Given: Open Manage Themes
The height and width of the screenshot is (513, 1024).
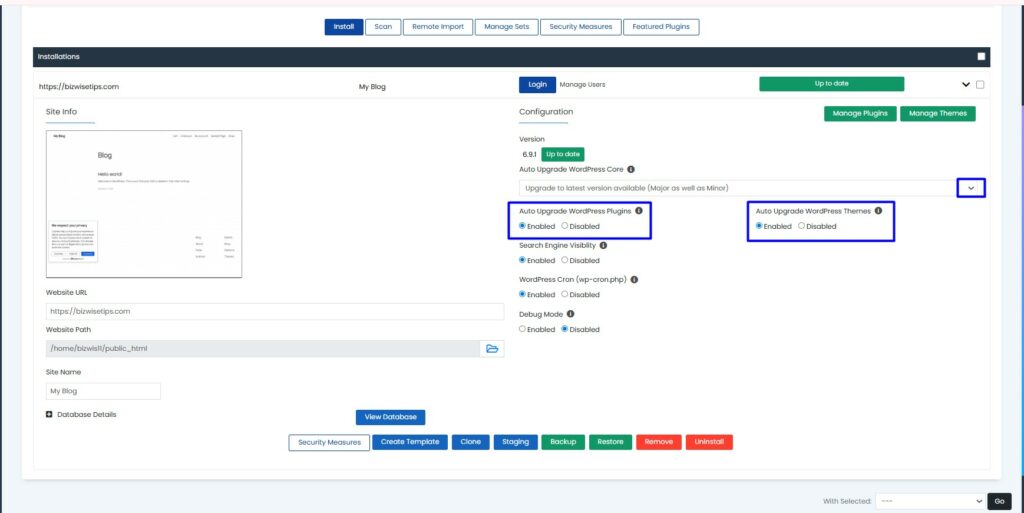Looking at the screenshot, I should coord(938,114).
